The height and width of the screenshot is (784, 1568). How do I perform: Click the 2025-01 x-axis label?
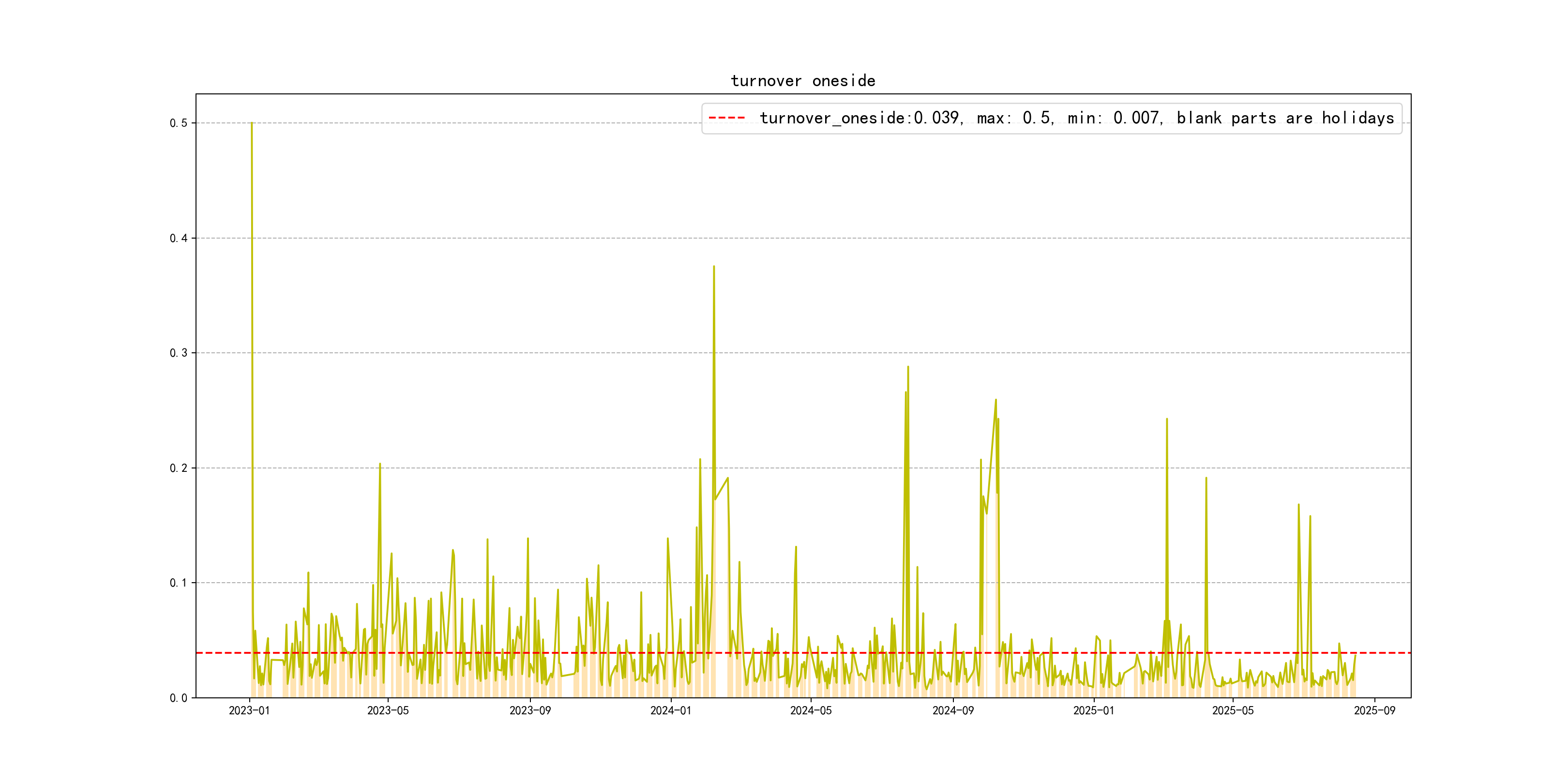[x=1094, y=710]
